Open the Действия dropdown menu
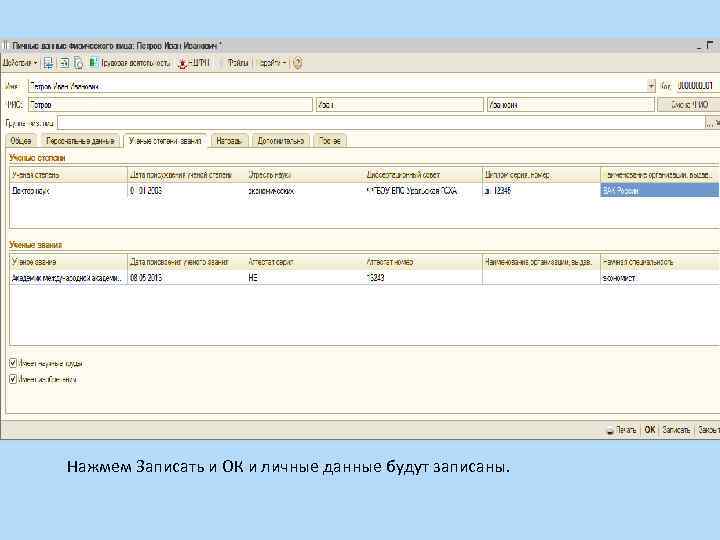This screenshot has height=540, width=720. pyautogui.click(x=20, y=63)
